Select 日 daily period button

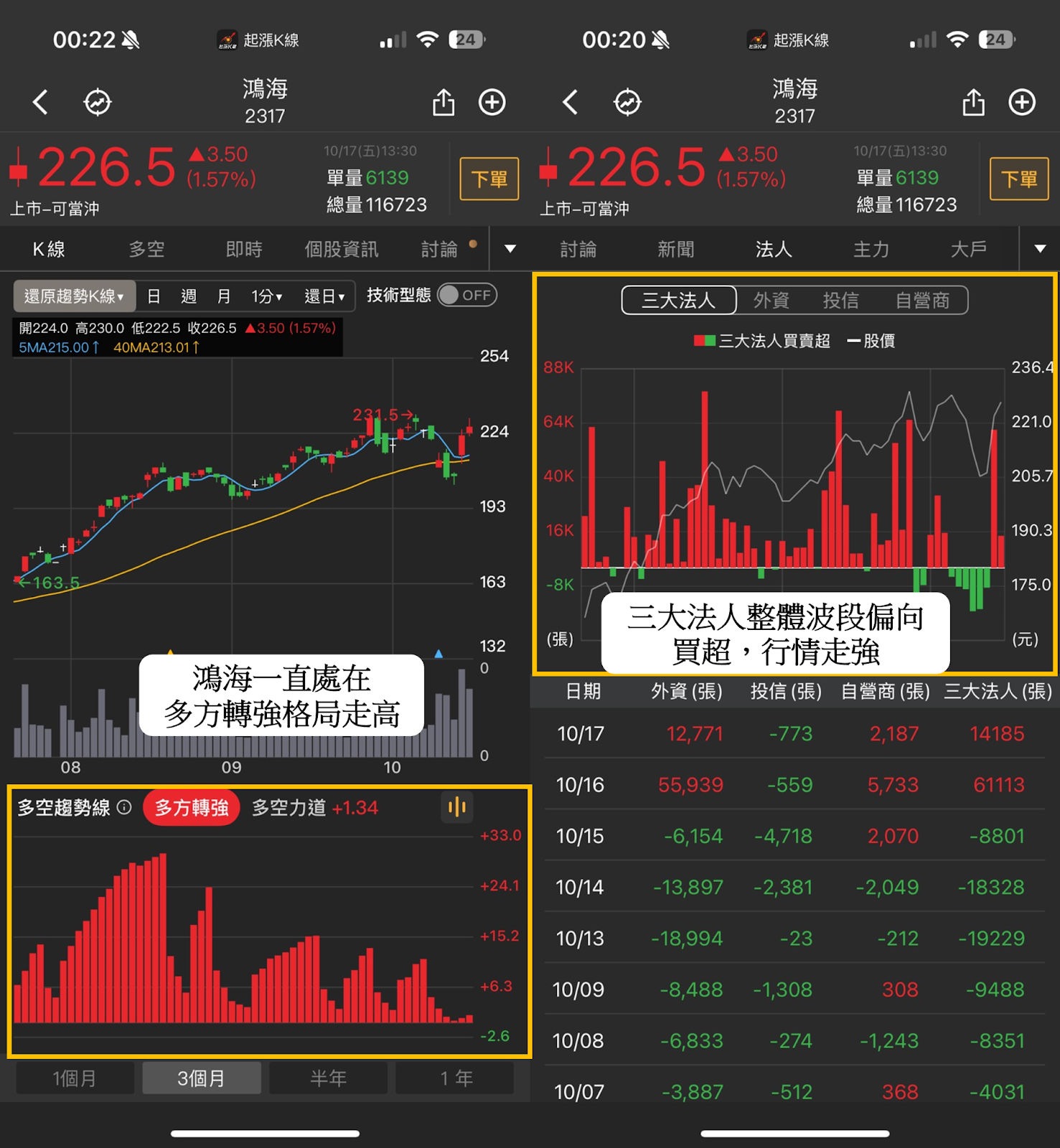point(154,296)
